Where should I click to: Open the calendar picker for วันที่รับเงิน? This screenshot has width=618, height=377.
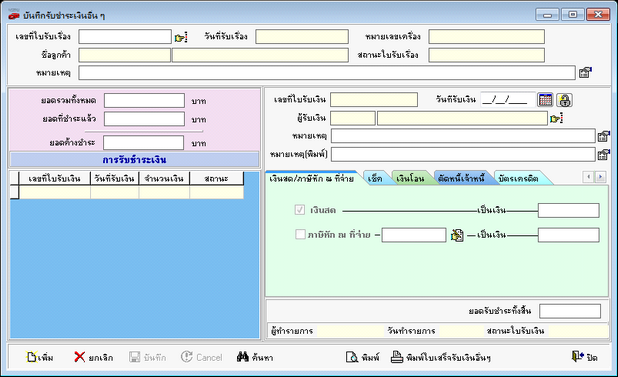coord(545,100)
